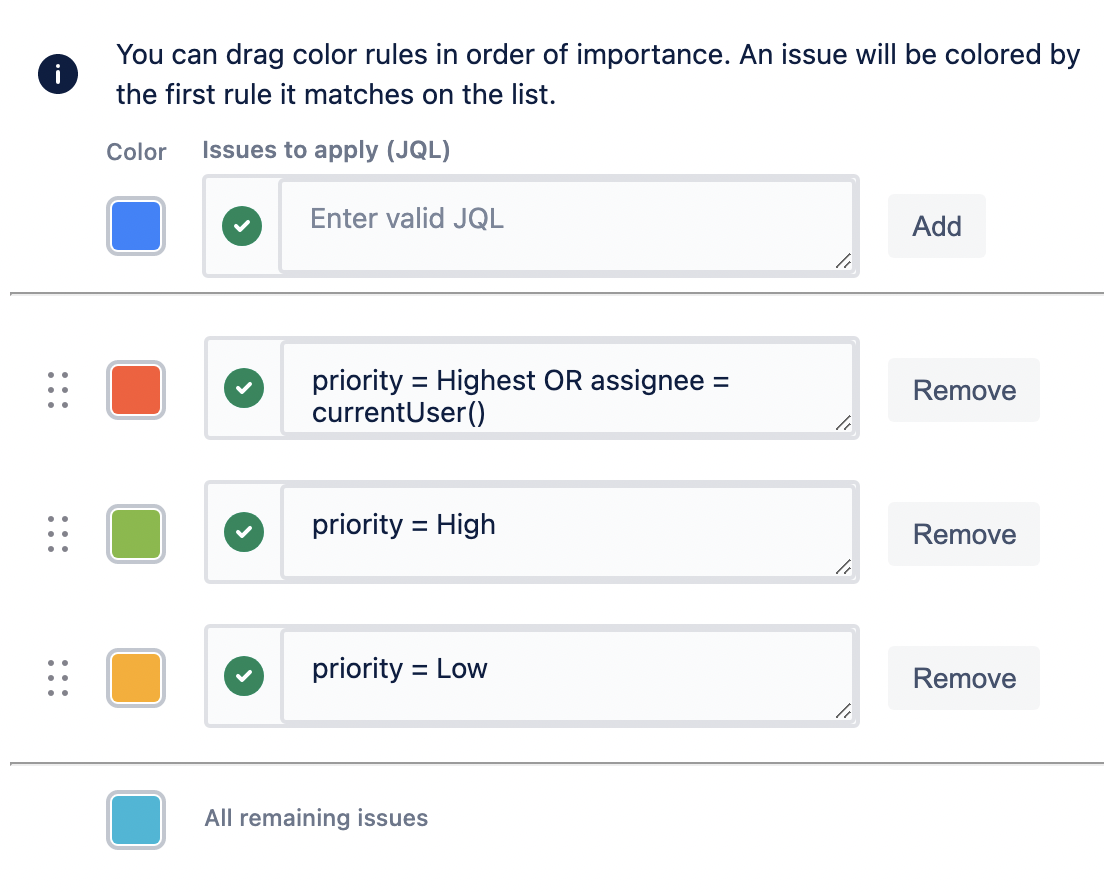Image resolution: width=1104 pixels, height=892 pixels.
Task: Click into the priority = Low JQL field
Action: pyautogui.click(x=565, y=678)
